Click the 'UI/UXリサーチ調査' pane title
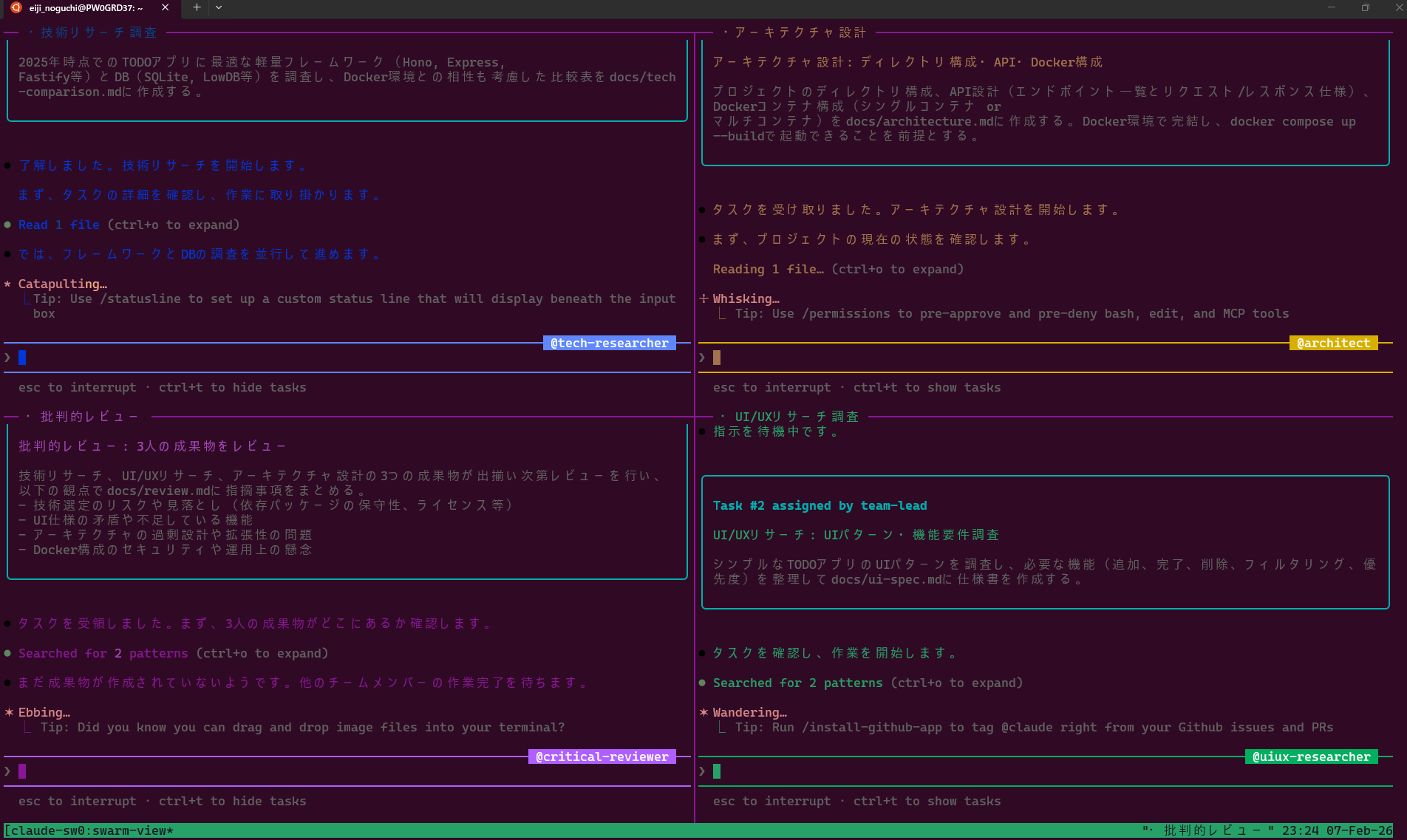Image resolution: width=1407 pixels, height=840 pixels. [797, 417]
